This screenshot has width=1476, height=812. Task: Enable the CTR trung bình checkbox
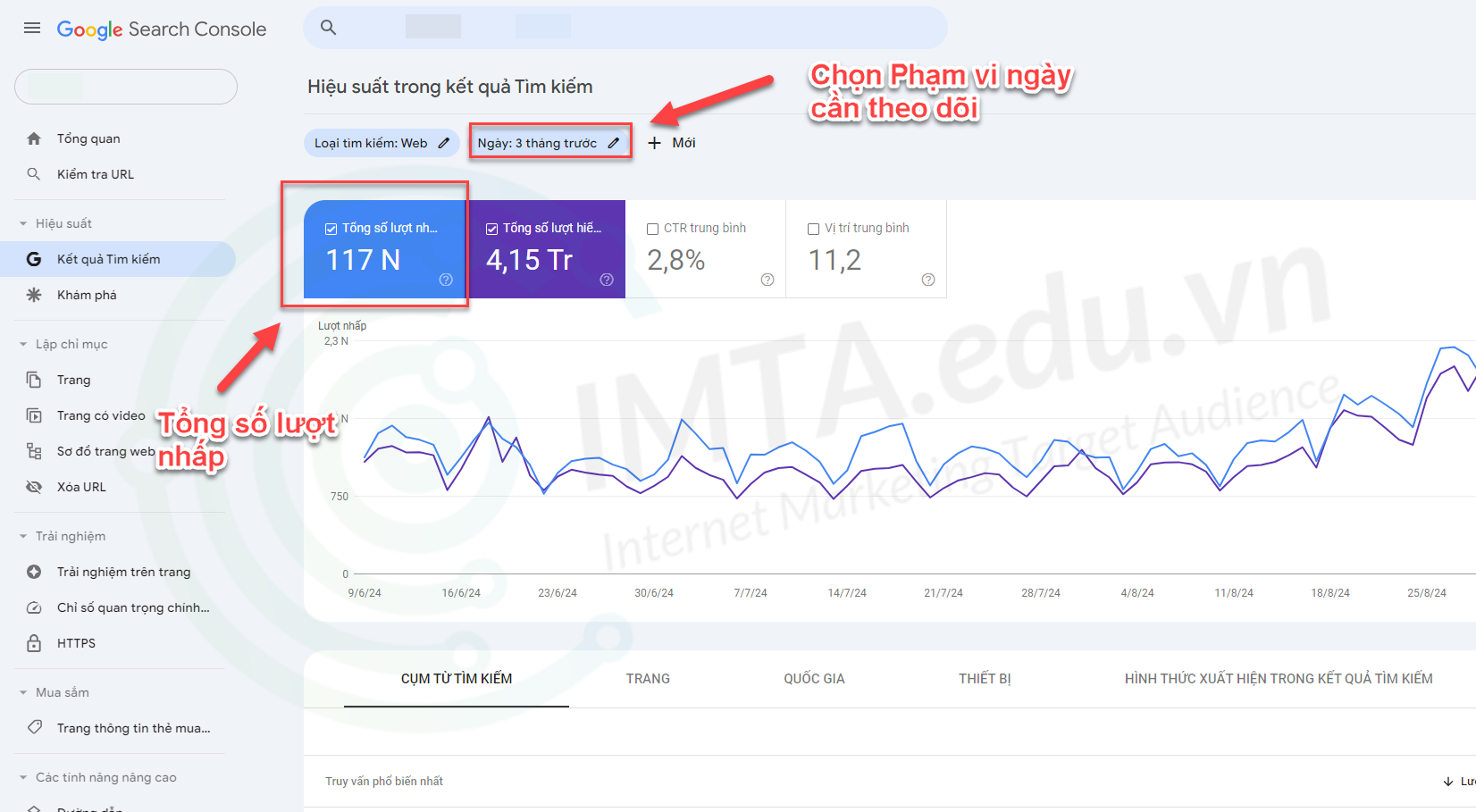[653, 229]
